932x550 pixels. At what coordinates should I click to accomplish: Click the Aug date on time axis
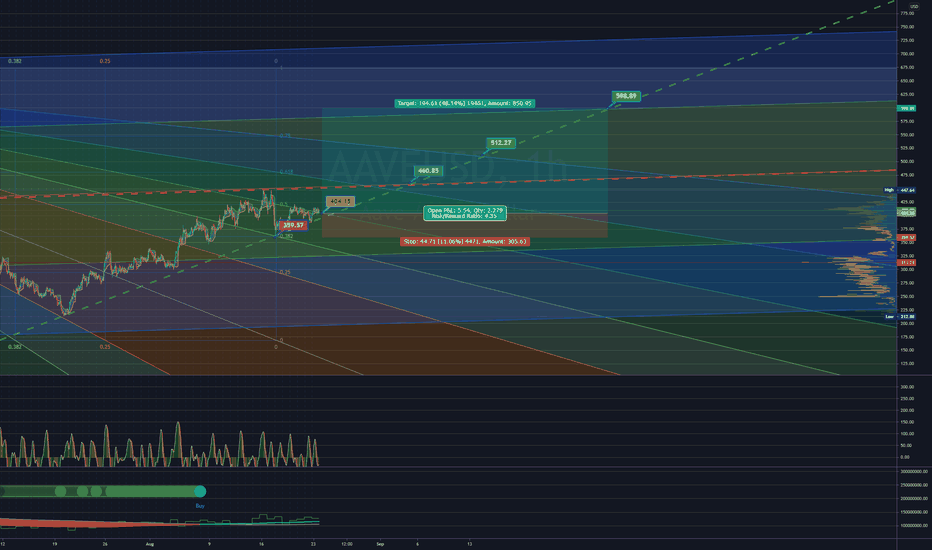point(150,544)
